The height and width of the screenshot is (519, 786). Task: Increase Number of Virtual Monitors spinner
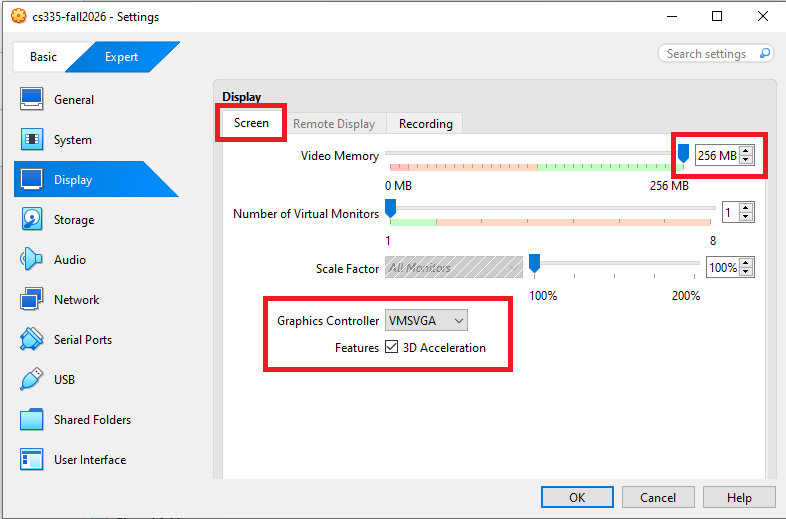coord(746,208)
